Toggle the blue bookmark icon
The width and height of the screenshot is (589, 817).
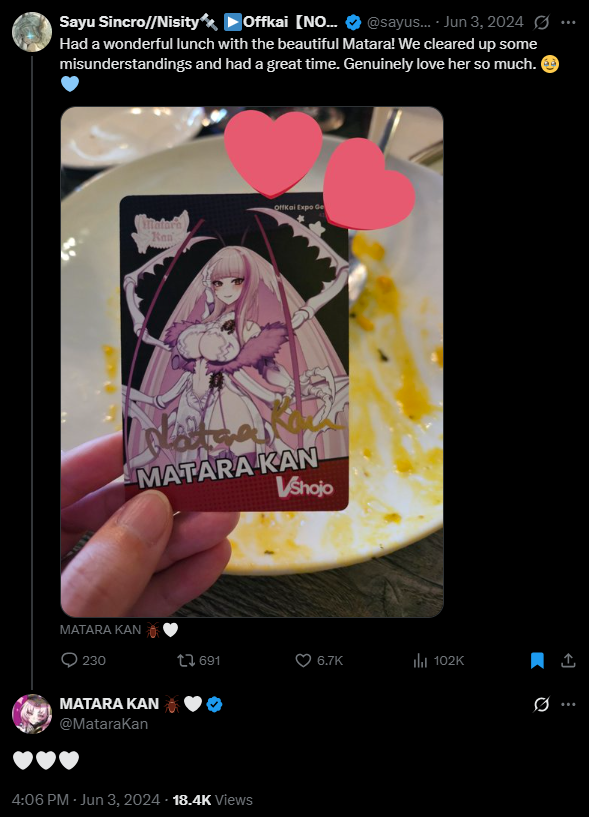[x=537, y=660]
